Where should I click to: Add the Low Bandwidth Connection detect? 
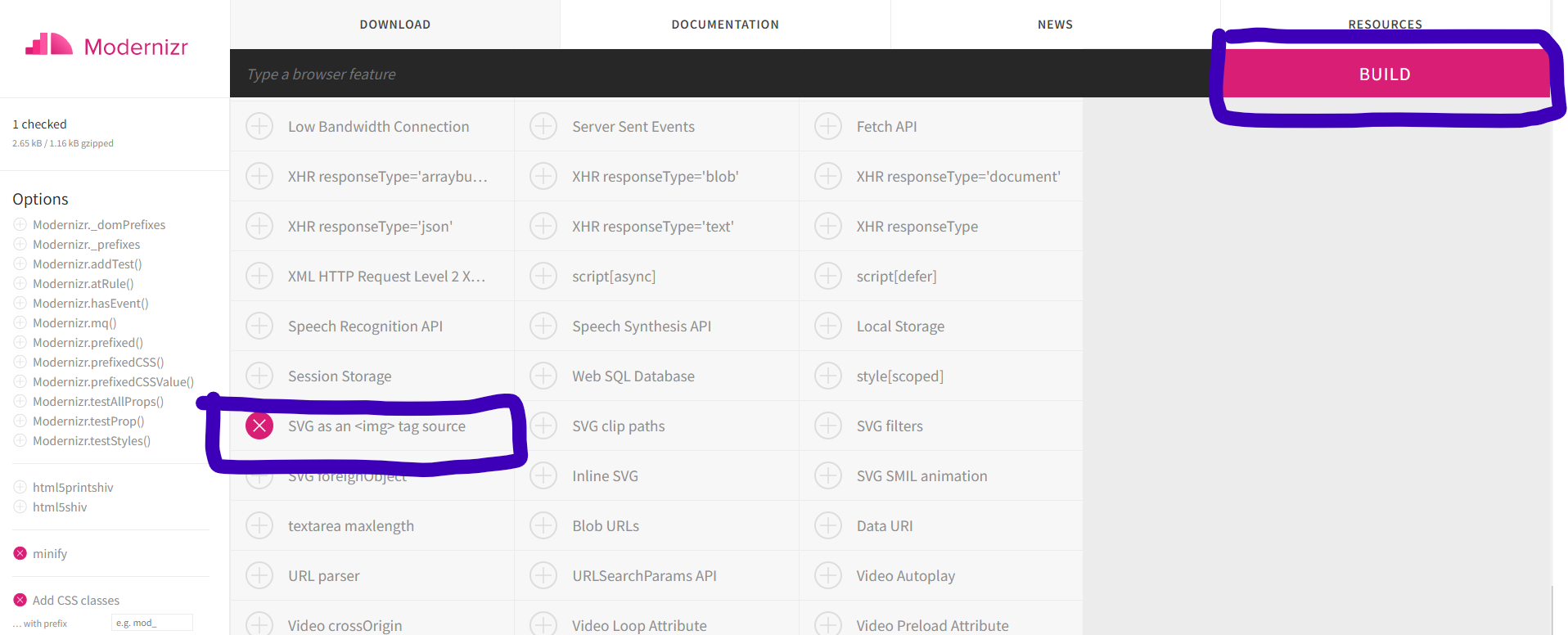259,127
